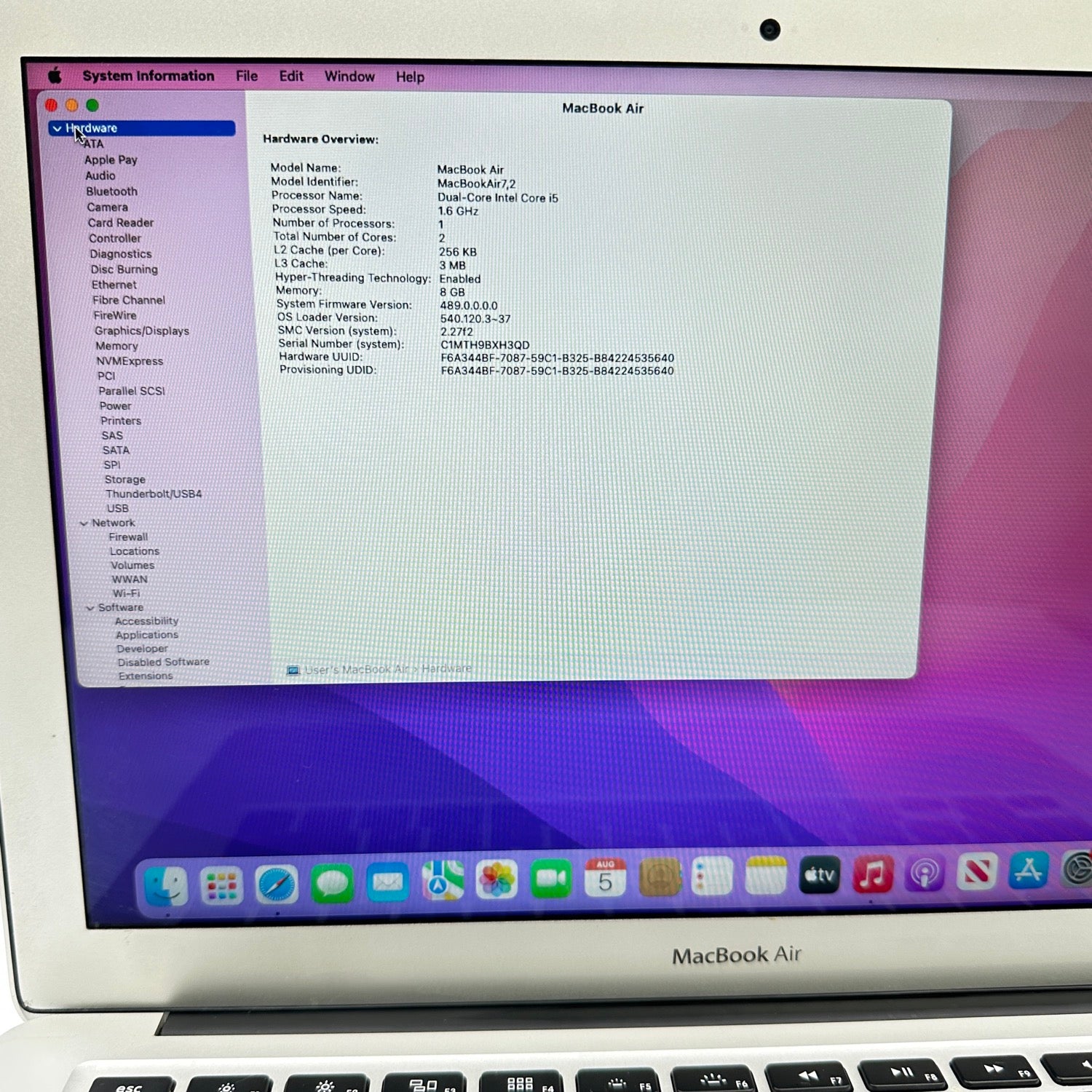Launch FaceTime from the Dock
This screenshot has width=1092, height=1092.
(x=551, y=879)
